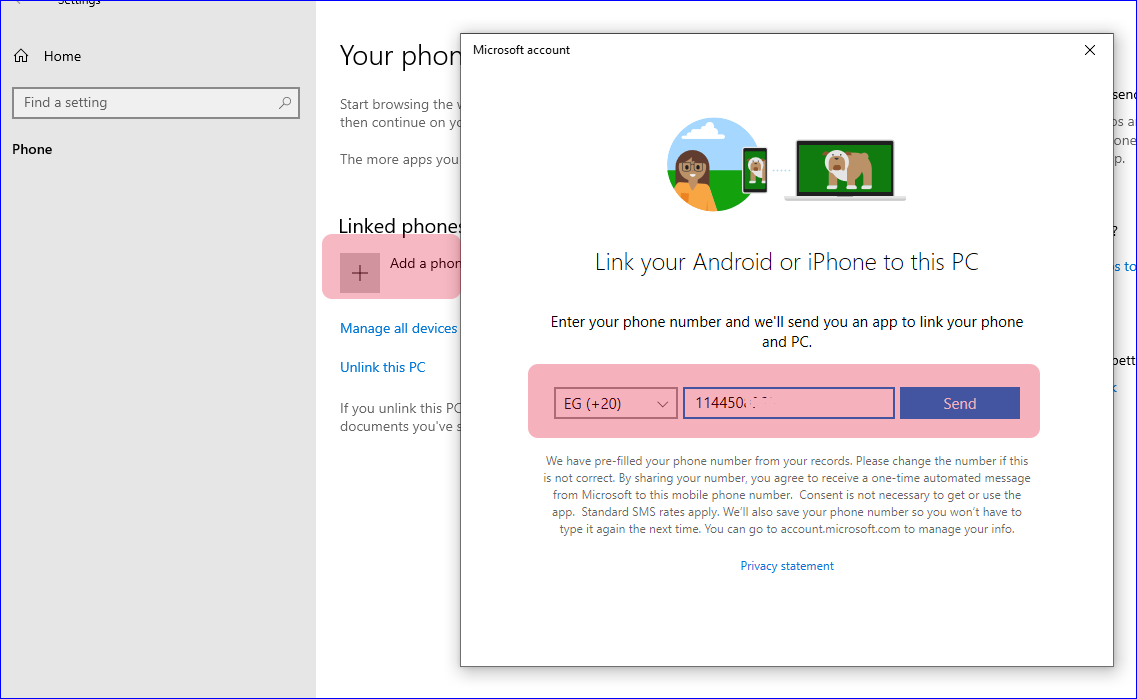The height and width of the screenshot is (699, 1137).
Task: Click the Home icon in Settings sidebar
Action: (x=21, y=56)
